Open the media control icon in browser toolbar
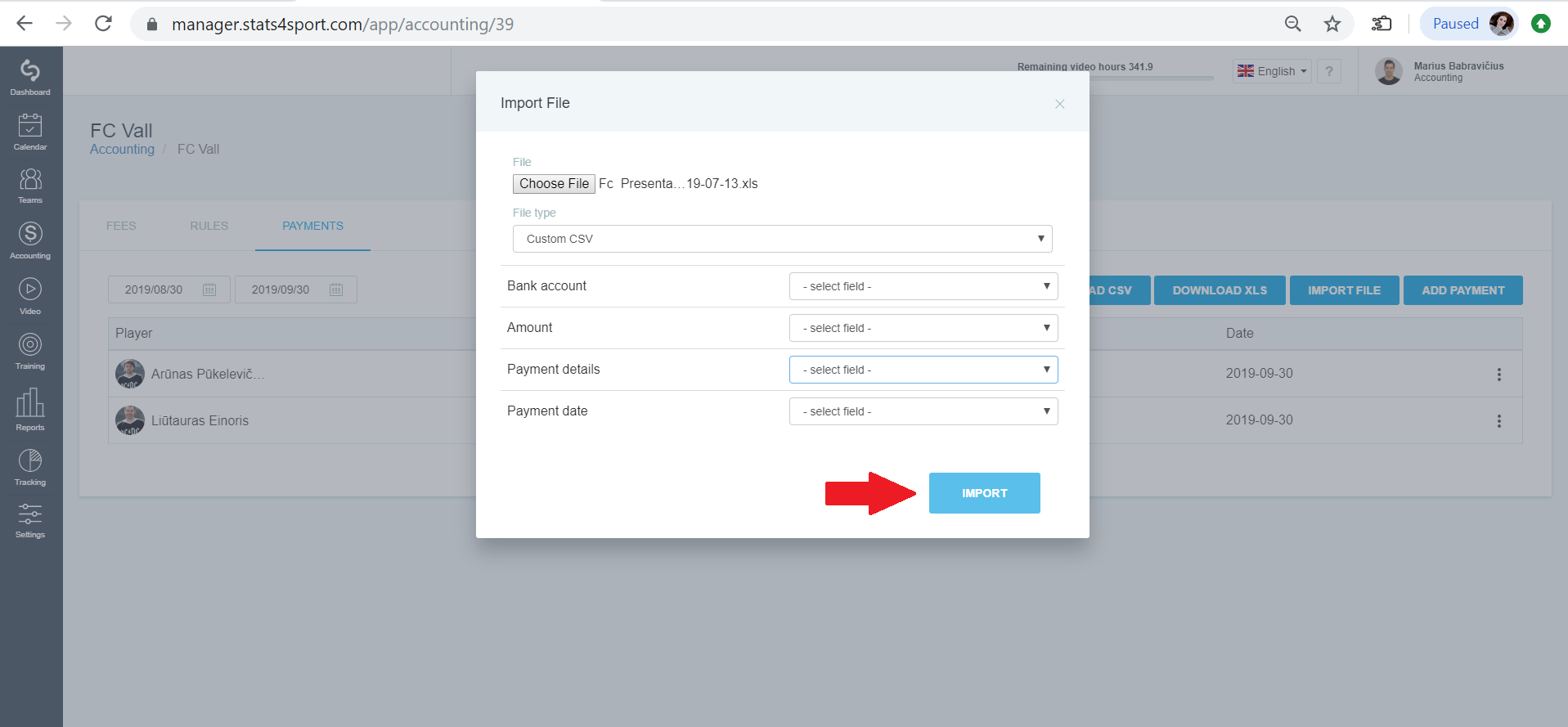The width and height of the screenshot is (1568, 727). (1382, 24)
